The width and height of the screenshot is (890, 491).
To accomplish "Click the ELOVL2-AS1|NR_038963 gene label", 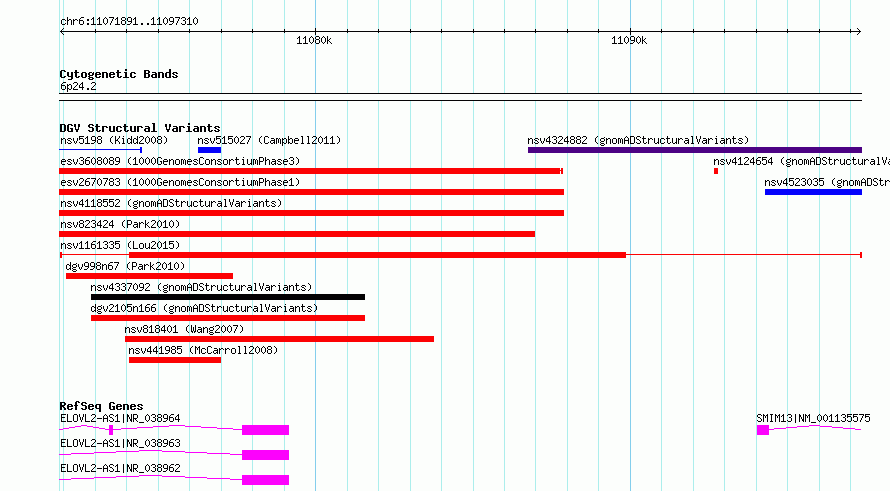I will [x=120, y=443].
